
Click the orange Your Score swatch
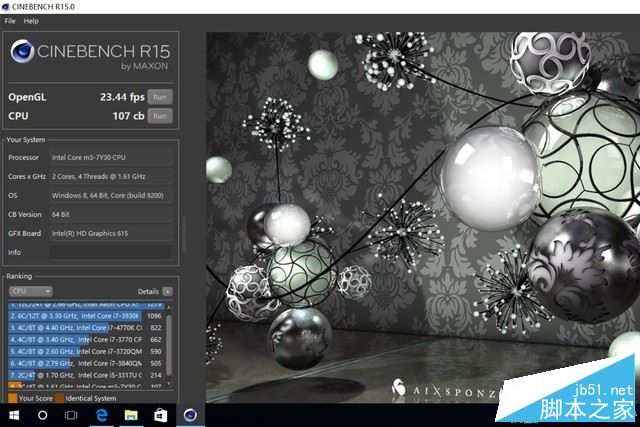point(12,398)
